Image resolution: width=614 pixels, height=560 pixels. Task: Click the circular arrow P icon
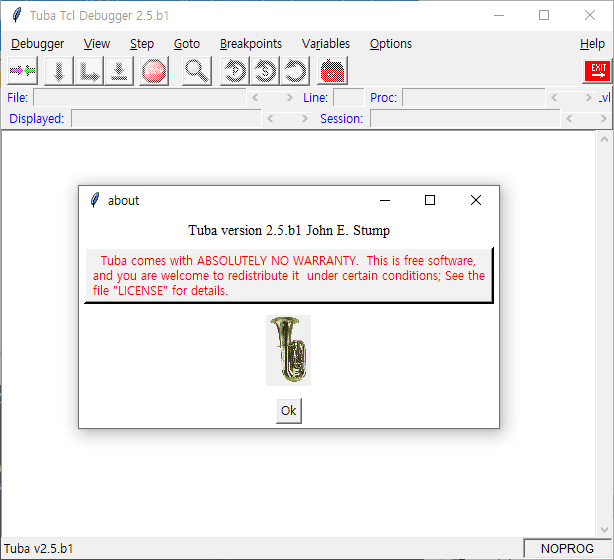point(235,71)
